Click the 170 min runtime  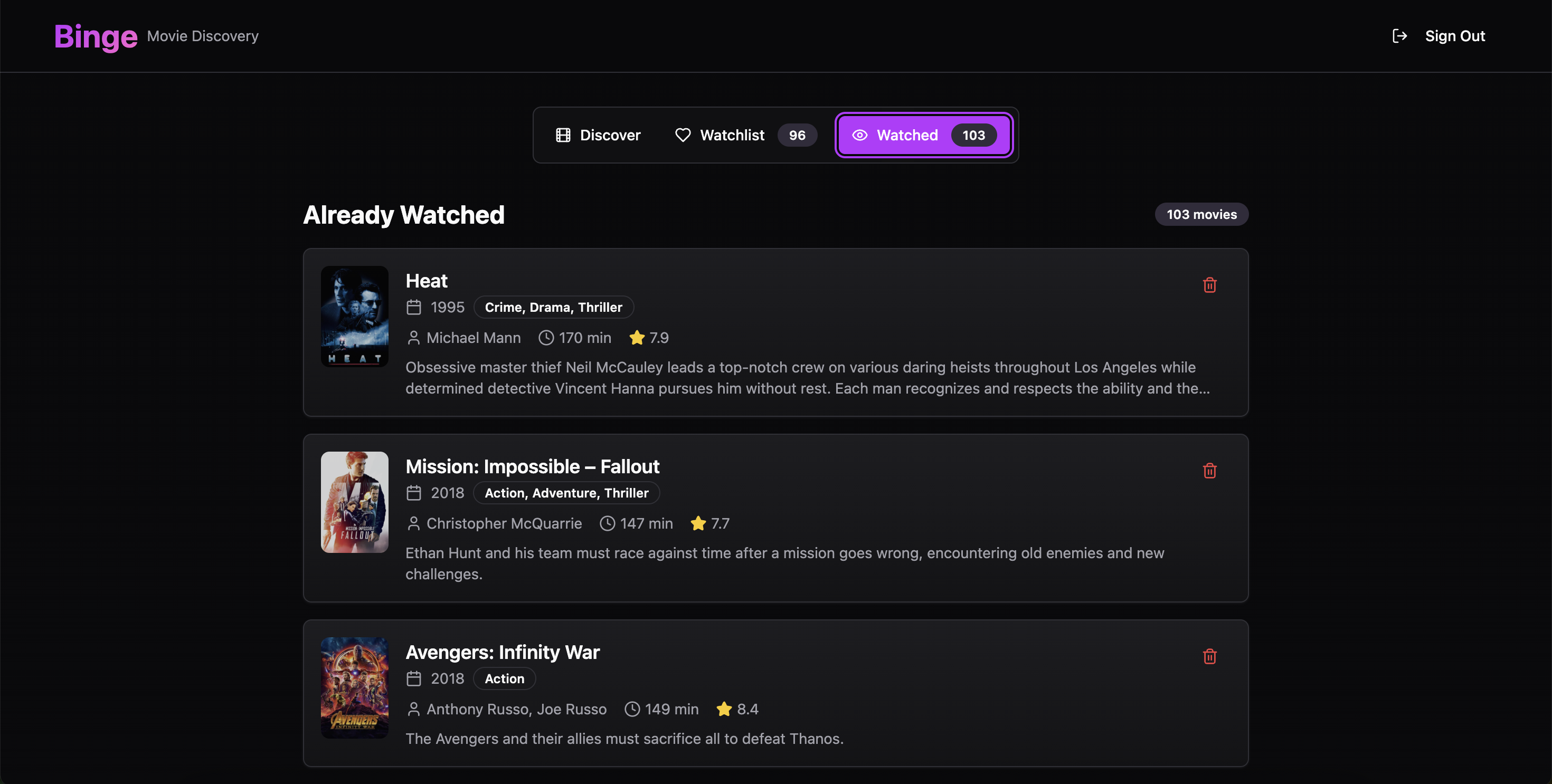(585, 338)
